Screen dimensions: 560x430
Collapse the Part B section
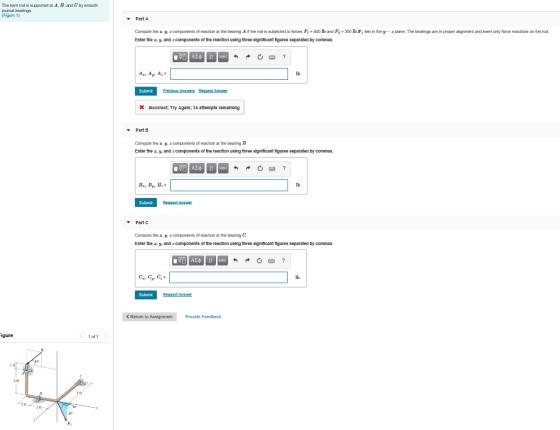[x=129, y=130]
